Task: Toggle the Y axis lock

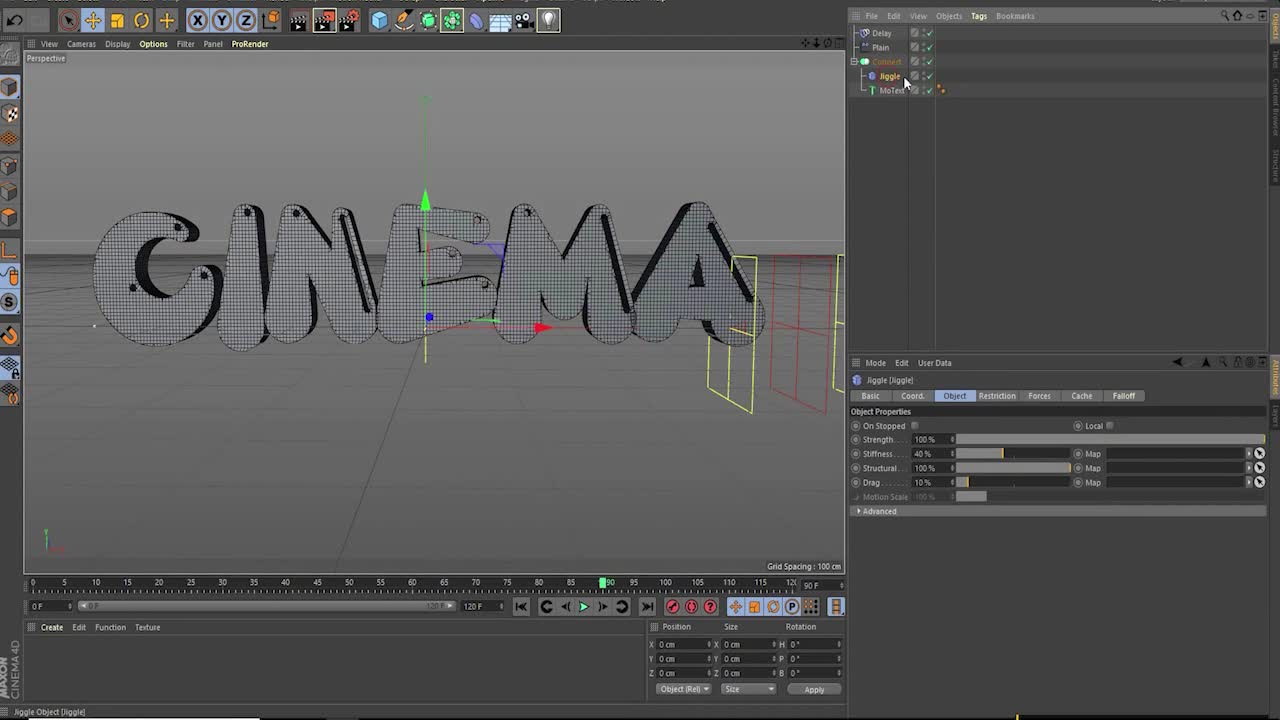Action: (x=222, y=20)
